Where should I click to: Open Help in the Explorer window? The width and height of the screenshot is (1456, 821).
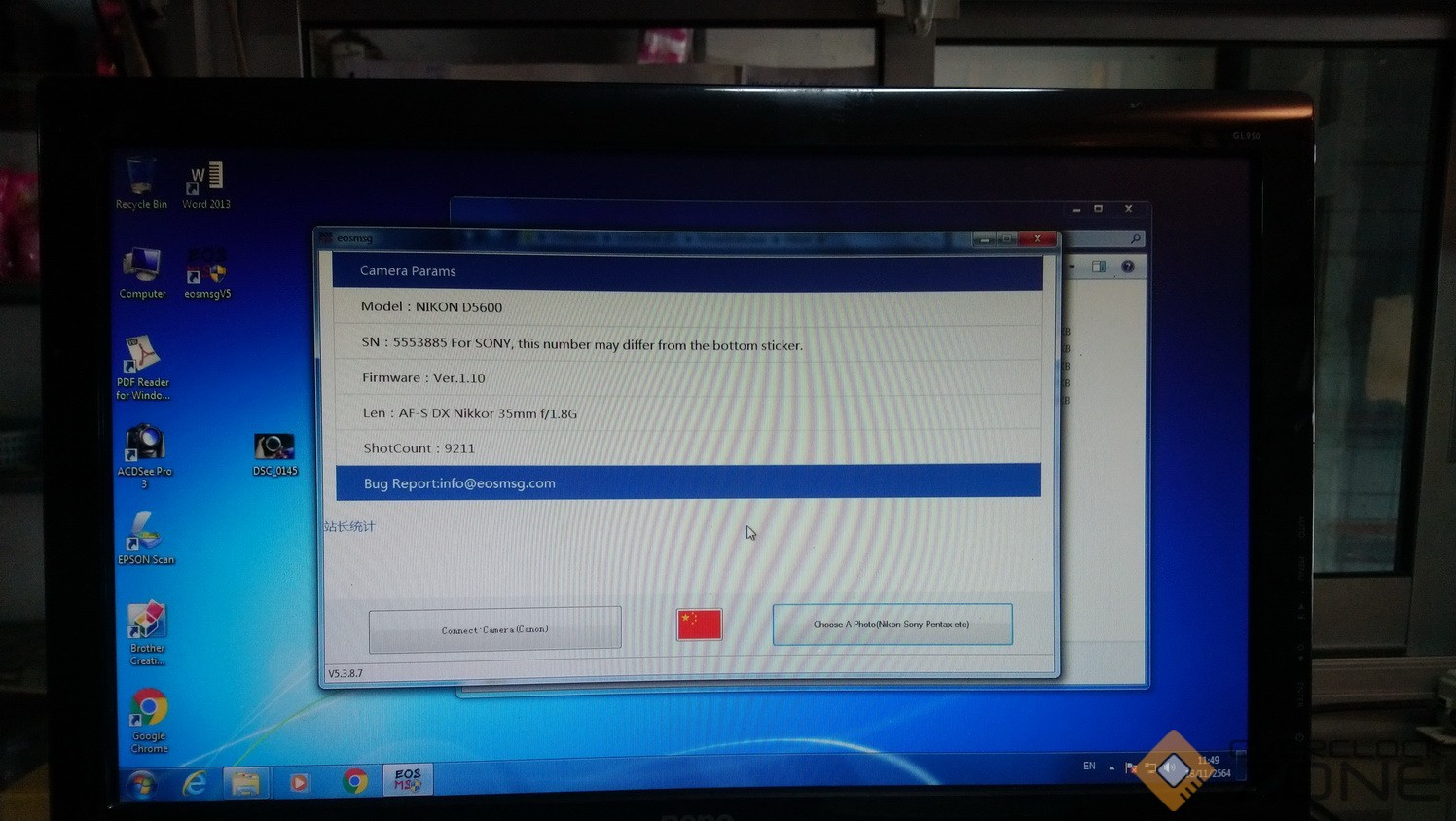click(x=1128, y=267)
